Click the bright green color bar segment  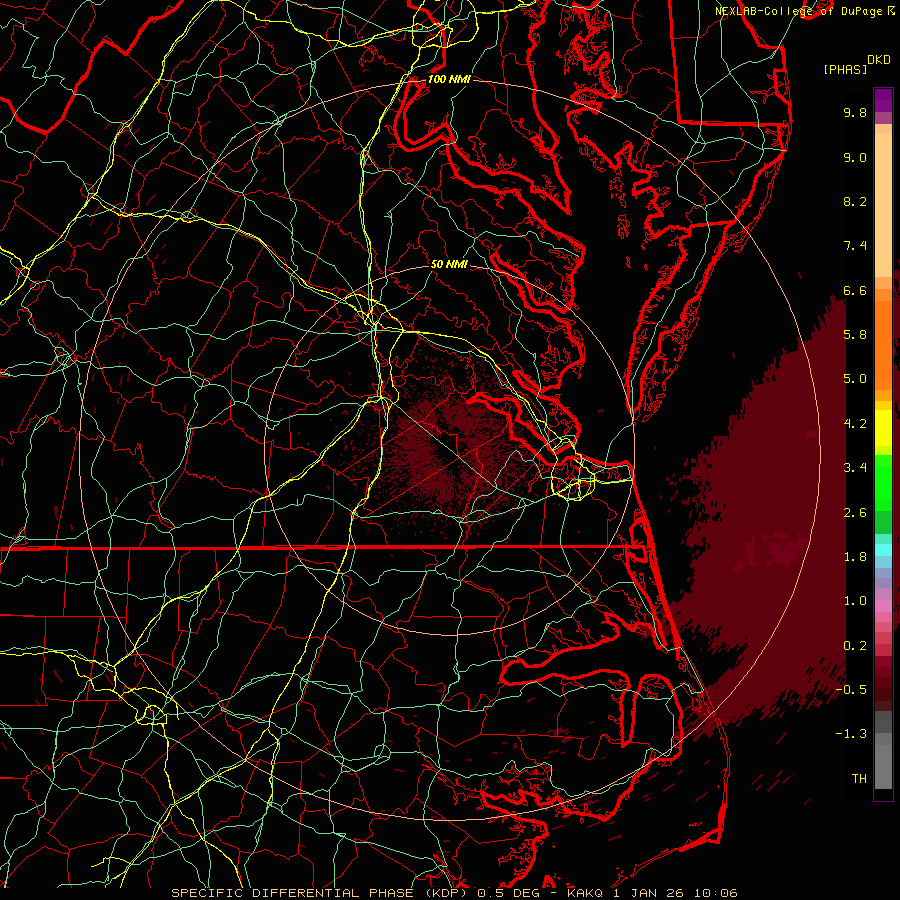(x=883, y=483)
